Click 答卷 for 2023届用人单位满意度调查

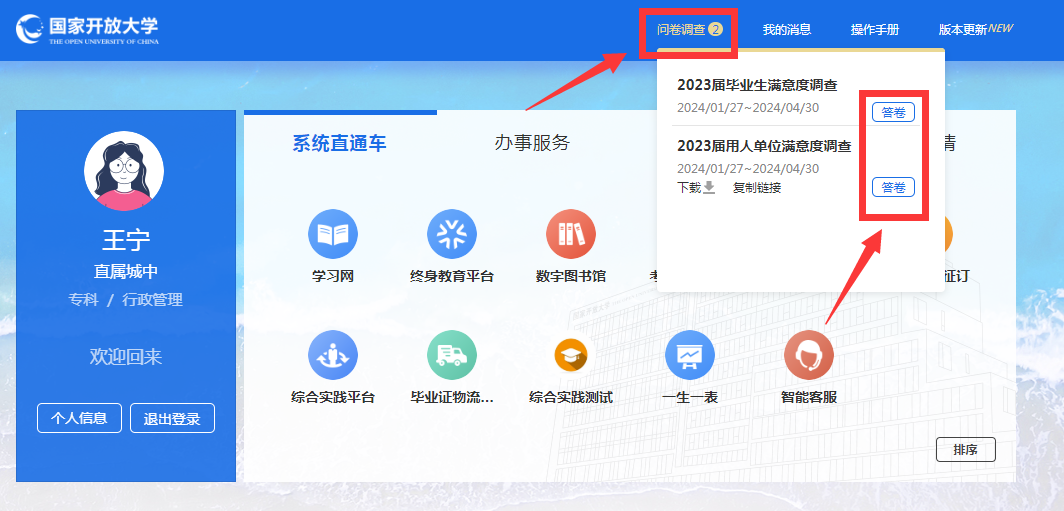click(x=893, y=187)
